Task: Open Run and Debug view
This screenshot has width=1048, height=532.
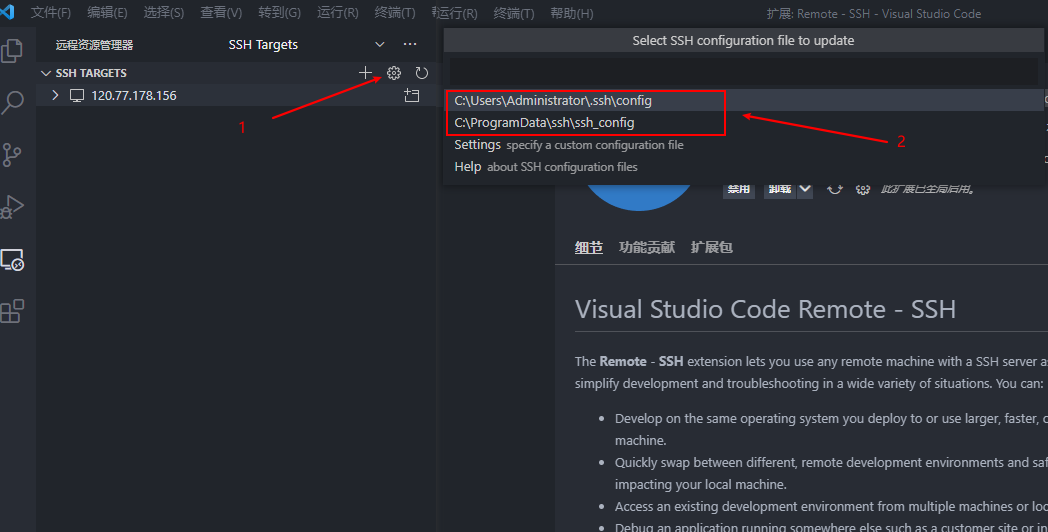Action: [12, 207]
